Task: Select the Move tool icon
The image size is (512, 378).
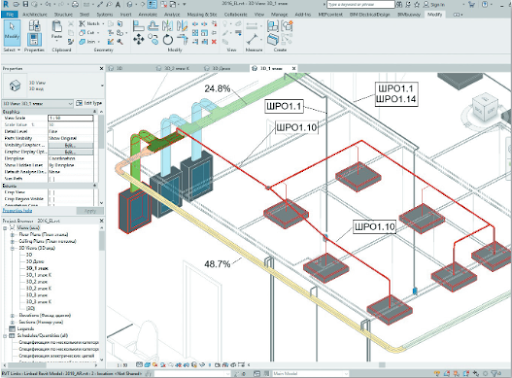Action: pyautogui.click(x=138, y=40)
